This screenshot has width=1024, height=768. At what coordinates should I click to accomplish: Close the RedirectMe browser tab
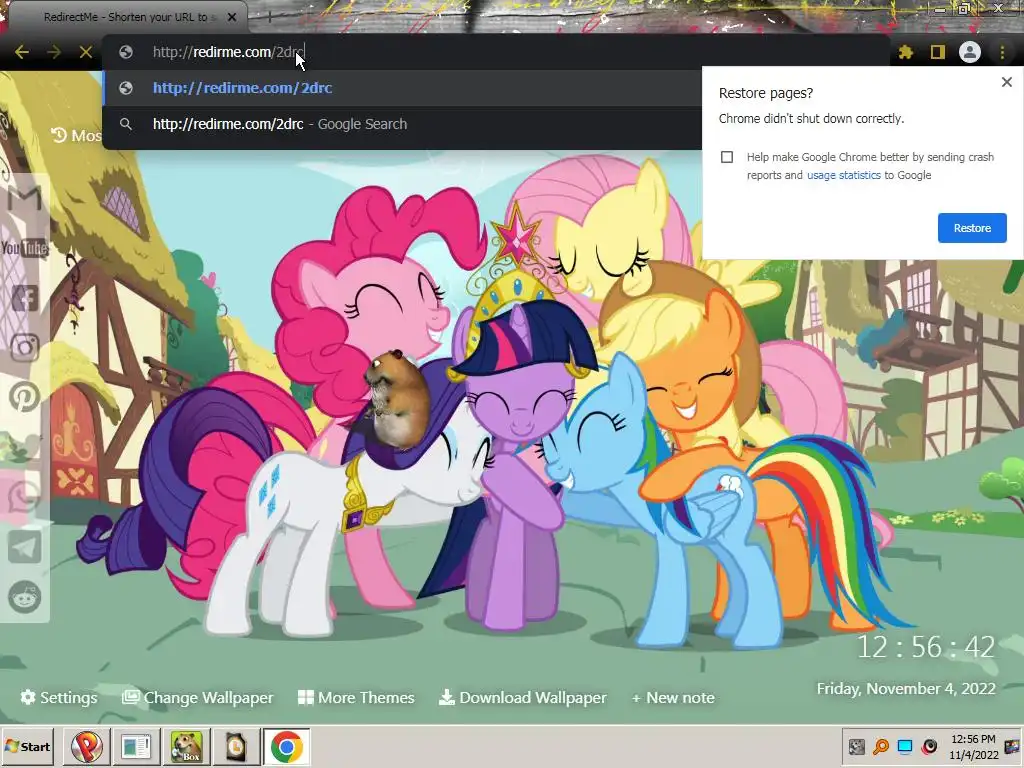[232, 17]
